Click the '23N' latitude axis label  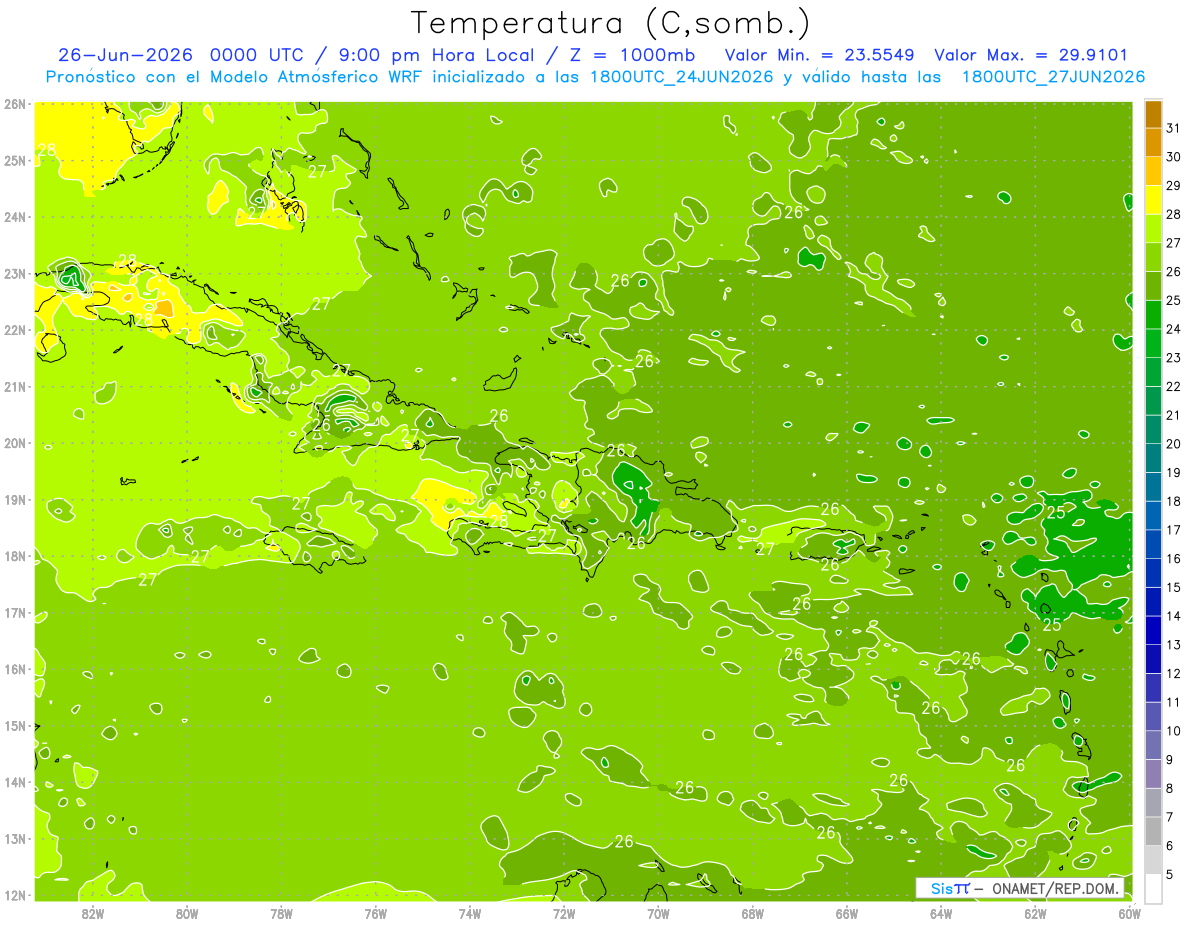15,273
